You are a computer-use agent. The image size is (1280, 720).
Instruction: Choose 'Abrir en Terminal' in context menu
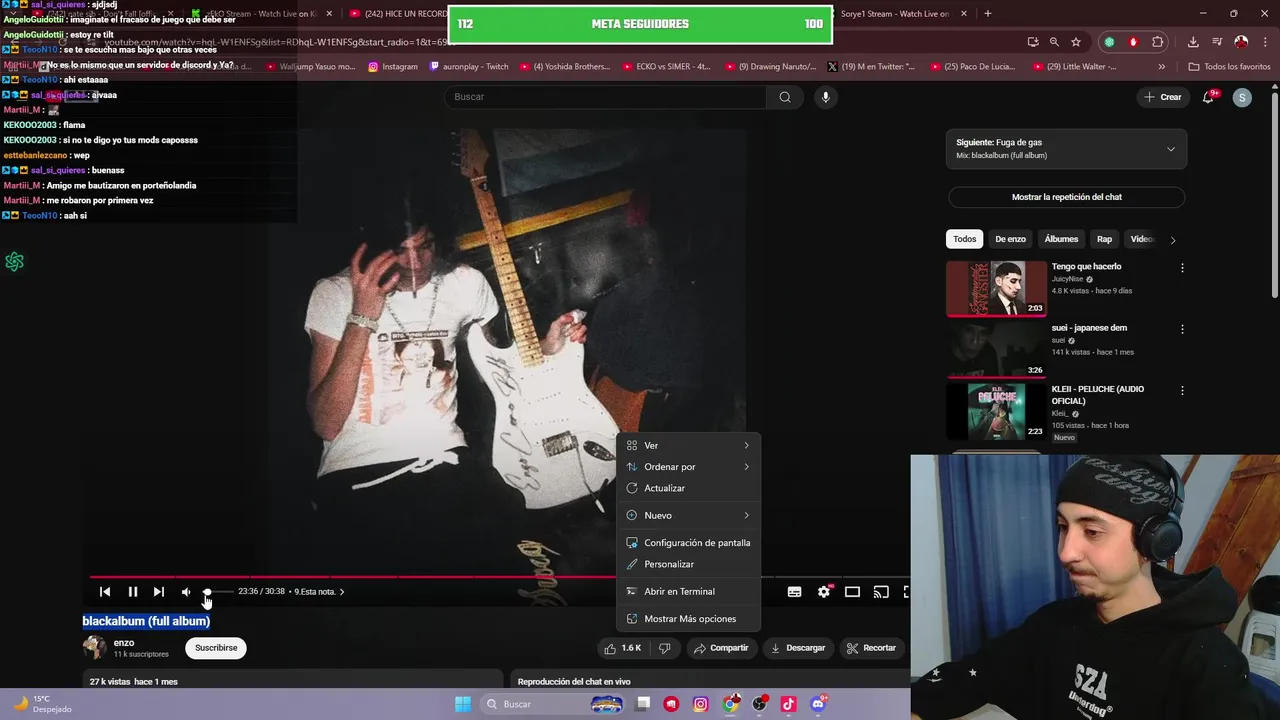point(688,591)
